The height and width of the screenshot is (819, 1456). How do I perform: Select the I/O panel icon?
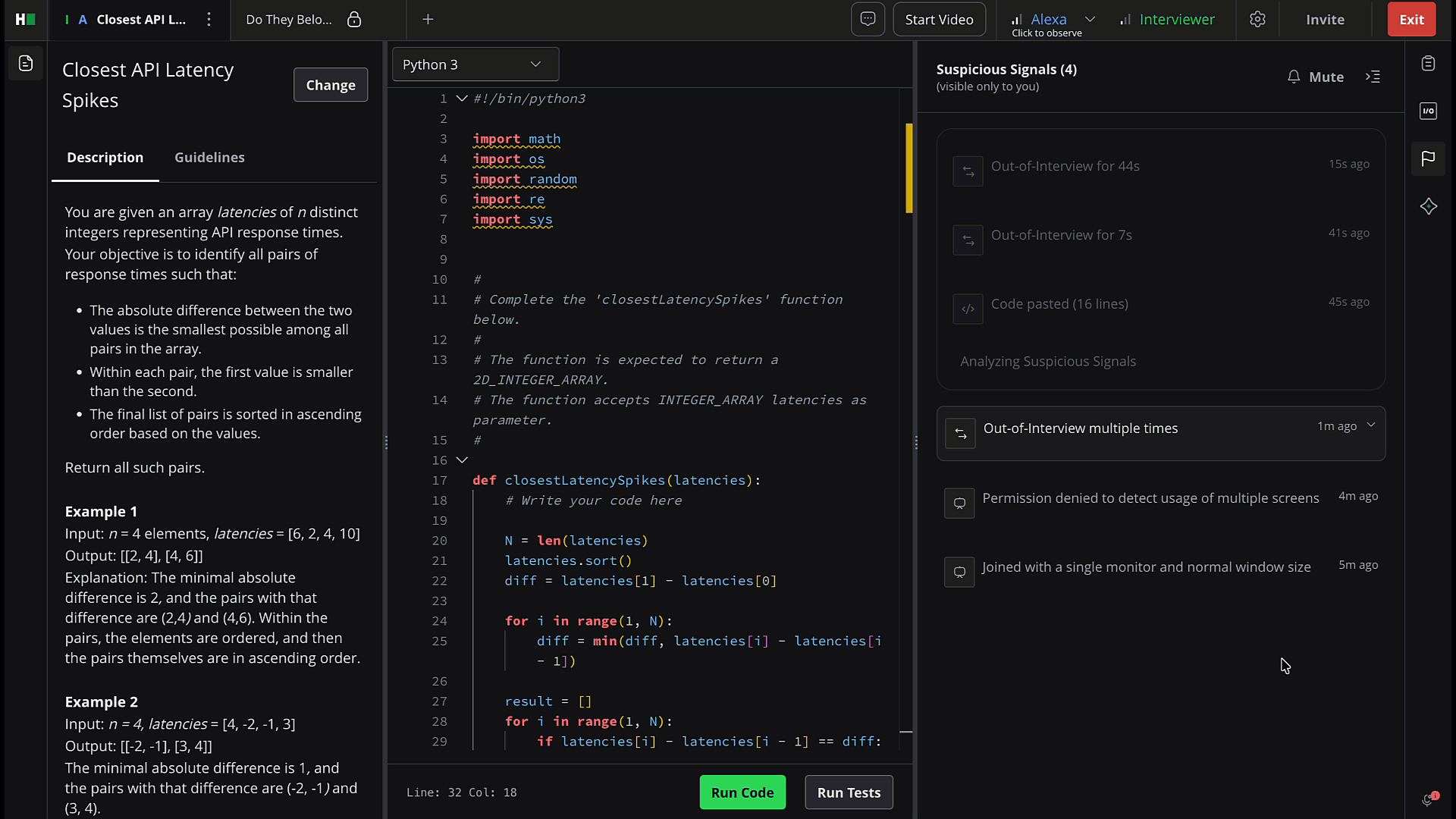pyautogui.click(x=1429, y=111)
